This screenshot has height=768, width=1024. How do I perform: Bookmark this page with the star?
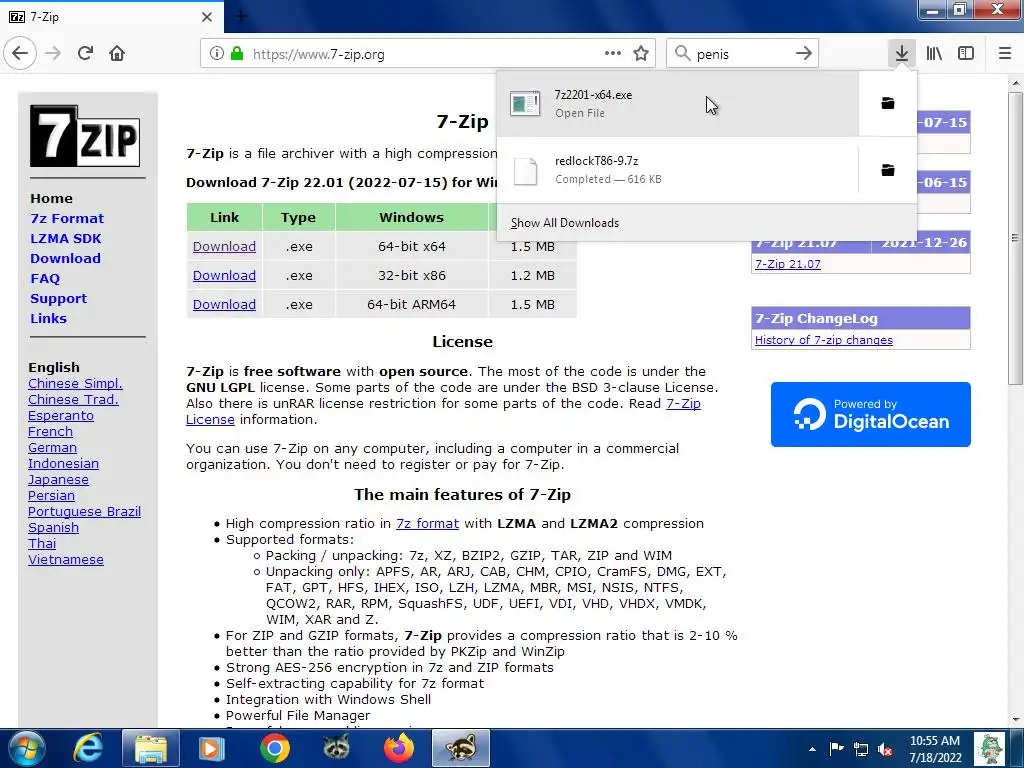pos(641,54)
